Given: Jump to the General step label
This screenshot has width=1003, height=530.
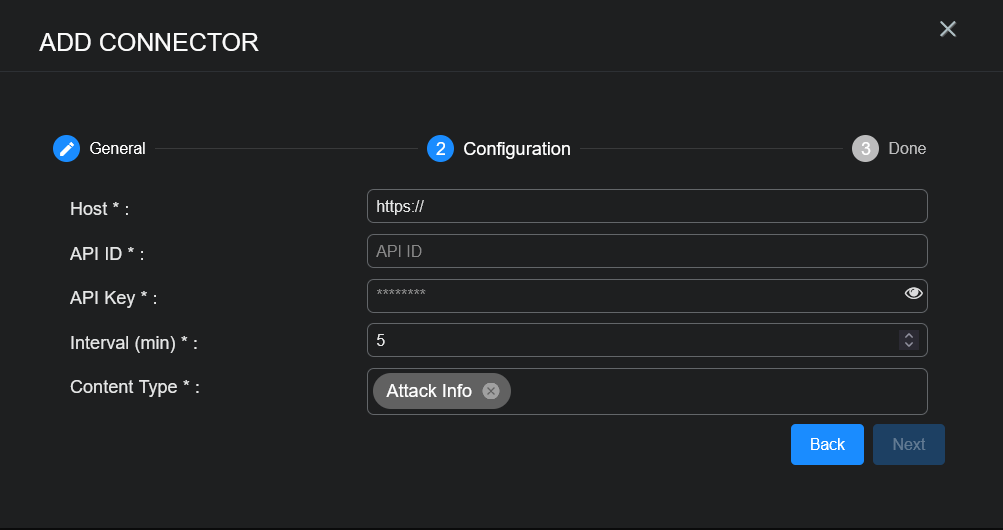Looking at the screenshot, I should coord(117,149).
